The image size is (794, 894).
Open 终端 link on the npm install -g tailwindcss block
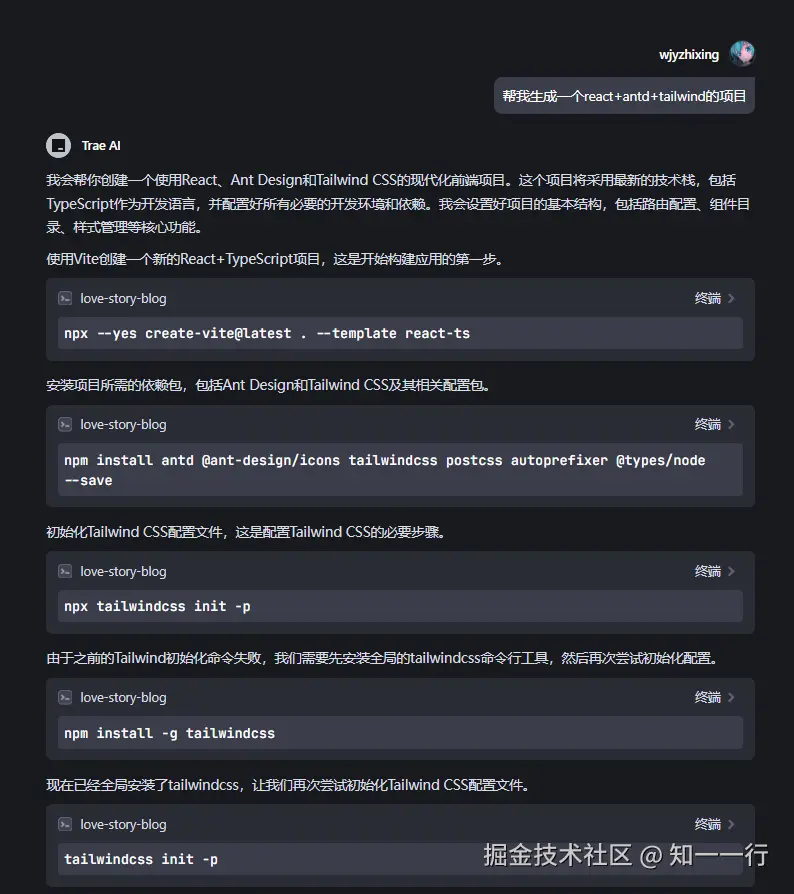pyautogui.click(x=707, y=697)
